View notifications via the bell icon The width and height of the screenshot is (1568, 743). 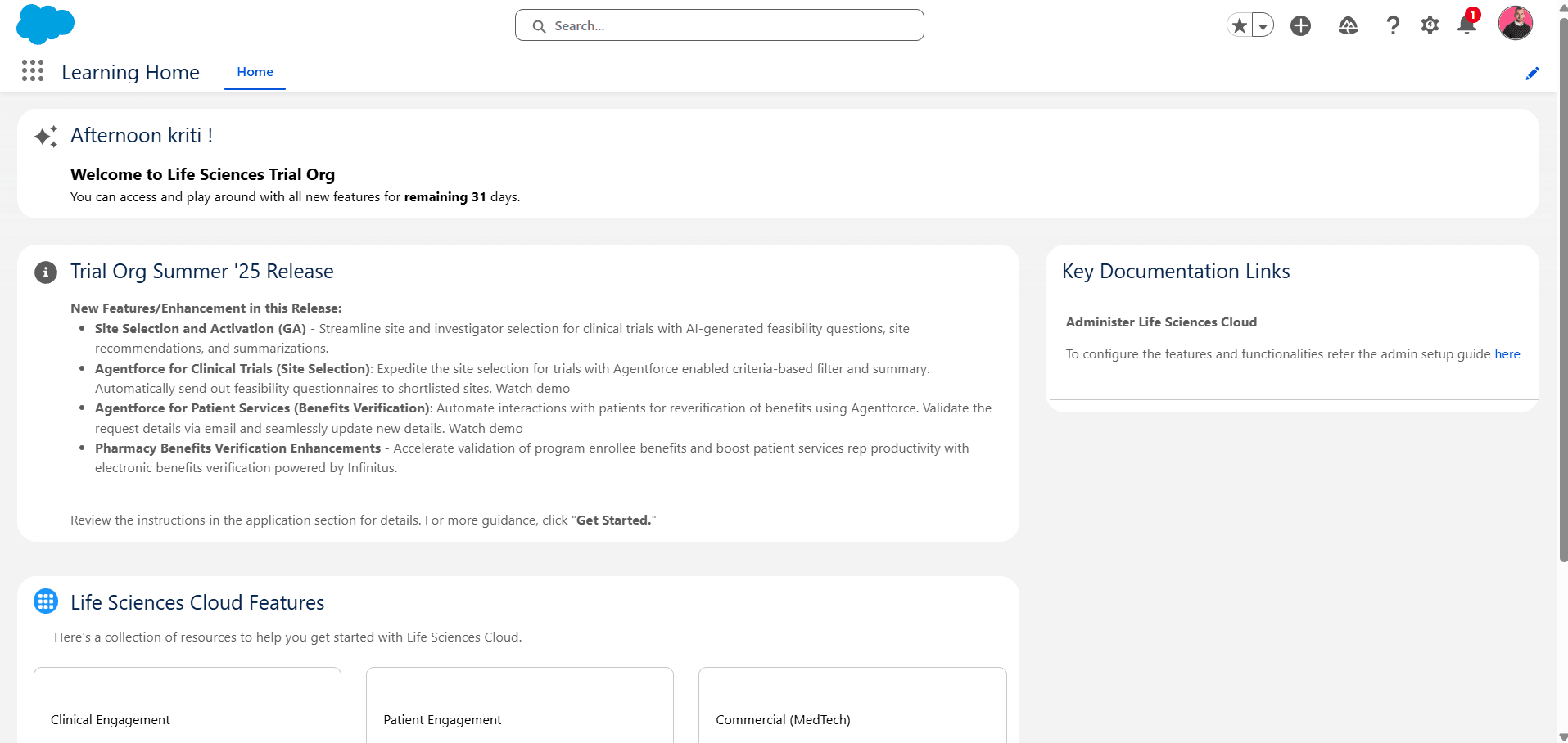click(x=1466, y=25)
